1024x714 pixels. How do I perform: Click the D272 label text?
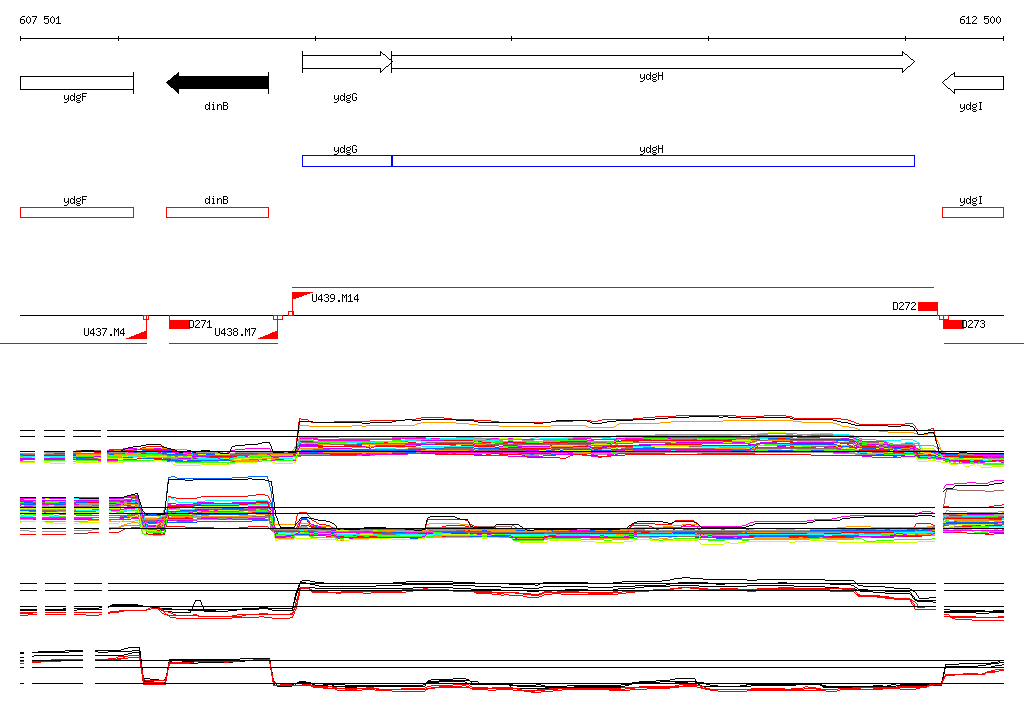[x=904, y=306]
